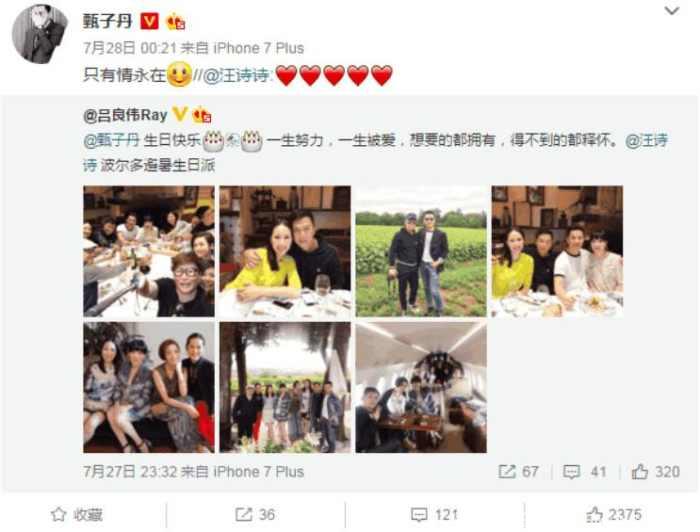
Task: Open @汪诗诗 mention in the top post
Action: (x=236, y=75)
